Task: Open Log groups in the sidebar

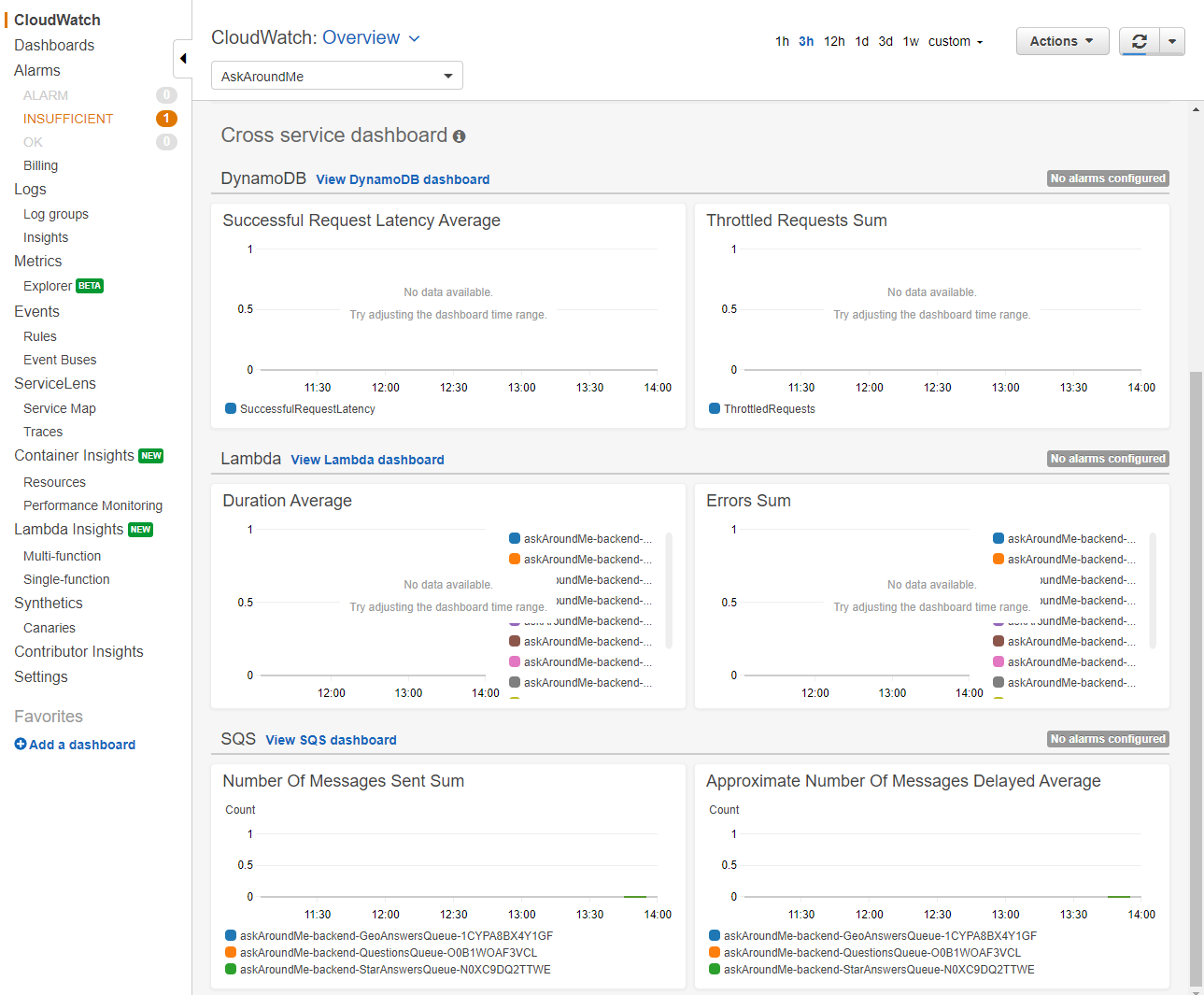Action: click(56, 214)
